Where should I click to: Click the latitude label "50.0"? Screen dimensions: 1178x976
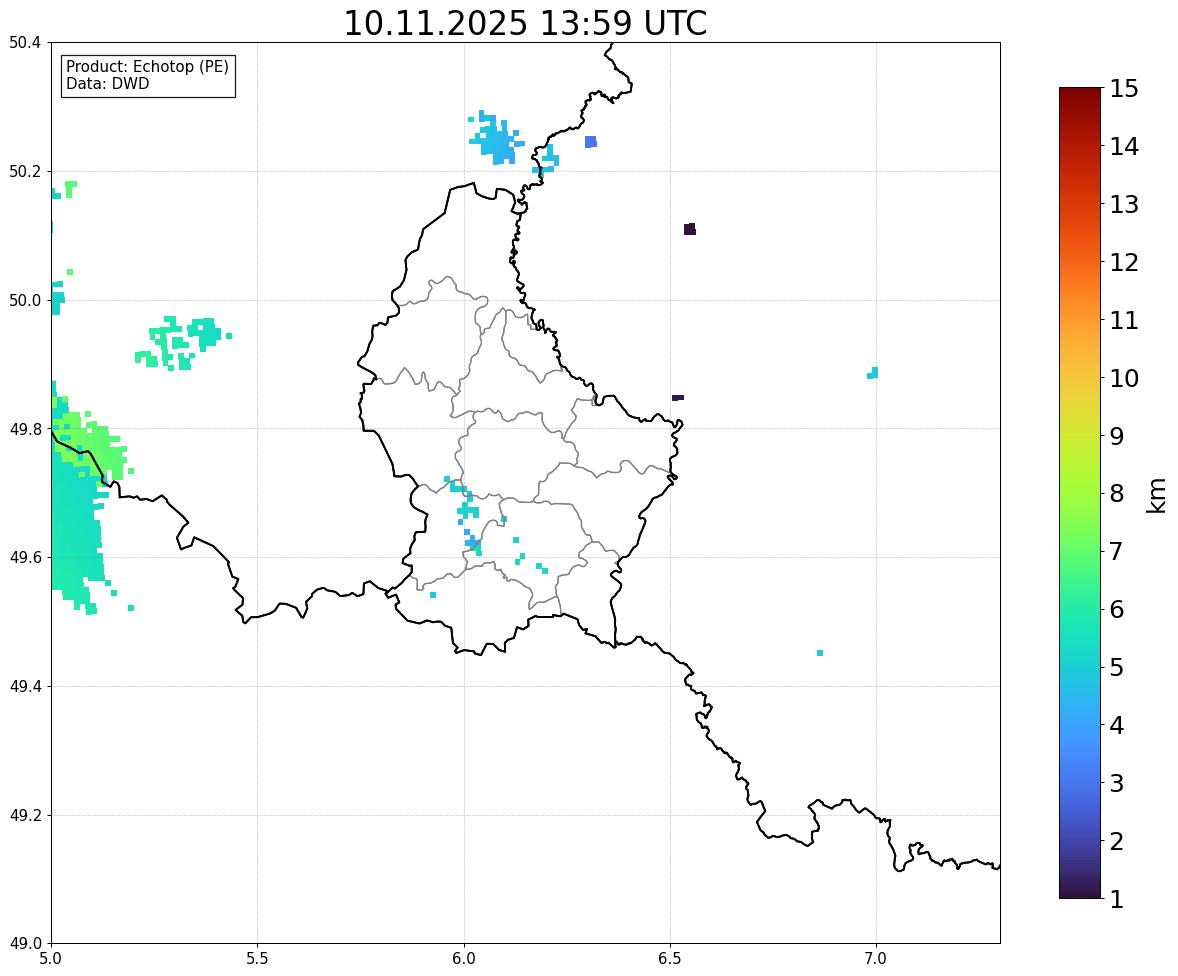click(24, 301)
